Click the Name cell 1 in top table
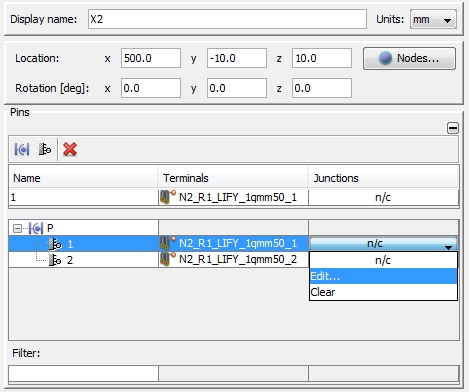The height and width of the screenshot is (392, 469). click(x=83, y=197)
